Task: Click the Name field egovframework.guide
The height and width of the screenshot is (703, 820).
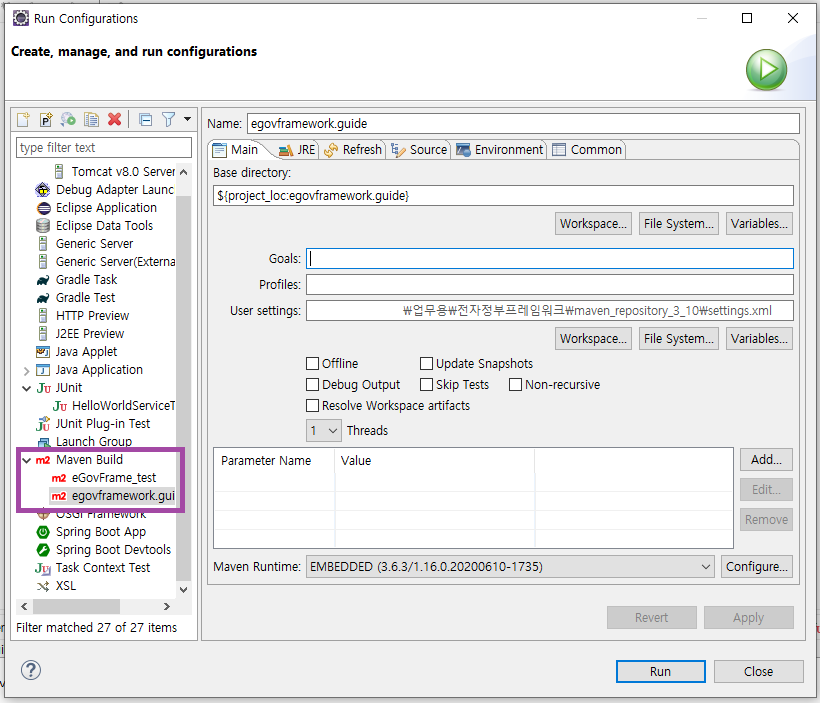Action: 523,124
